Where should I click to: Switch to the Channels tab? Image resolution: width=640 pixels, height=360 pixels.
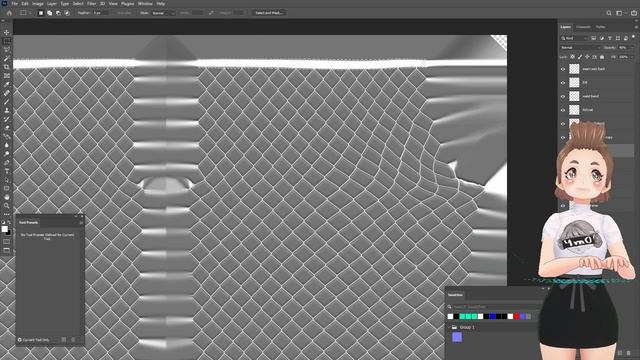583,27
